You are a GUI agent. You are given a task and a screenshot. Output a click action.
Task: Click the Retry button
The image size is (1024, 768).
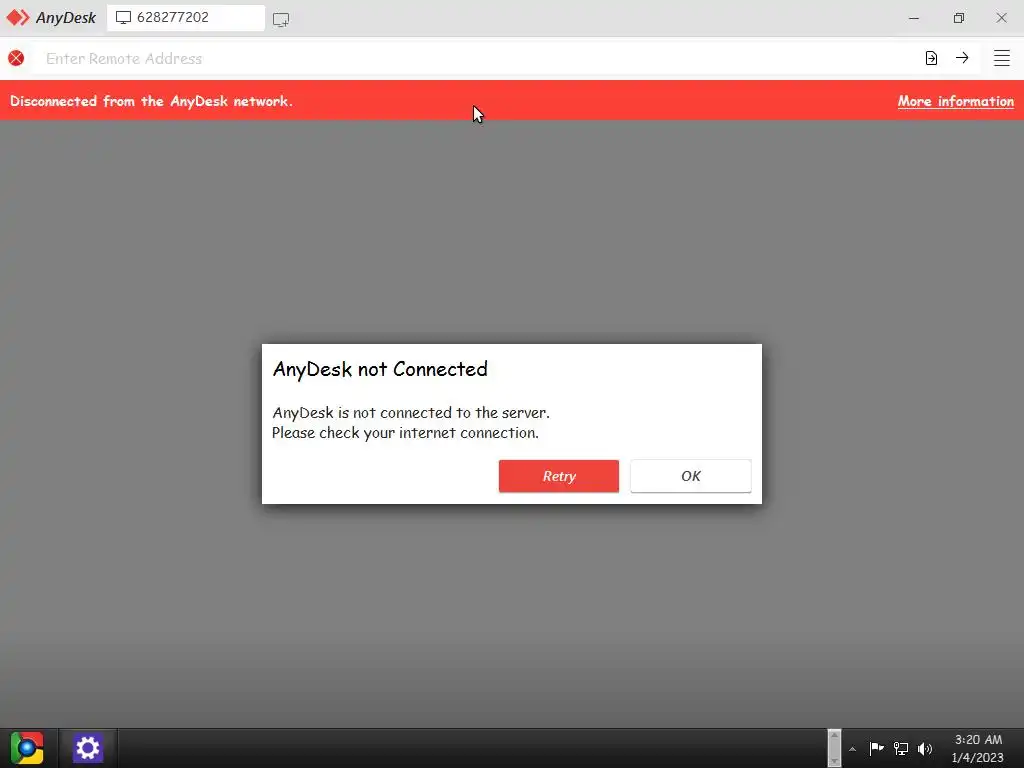[x=558, y=476]
